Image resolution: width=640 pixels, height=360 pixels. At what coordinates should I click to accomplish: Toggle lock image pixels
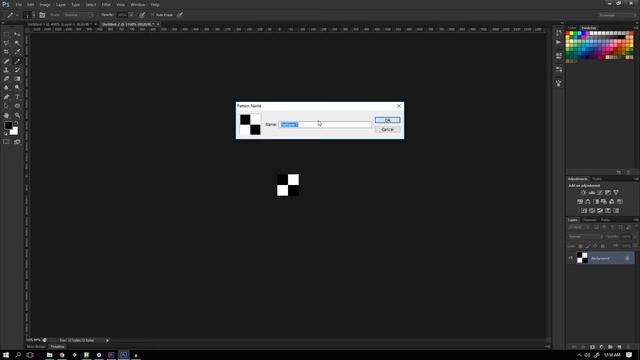pyautogui.click(x=588, y=246)
